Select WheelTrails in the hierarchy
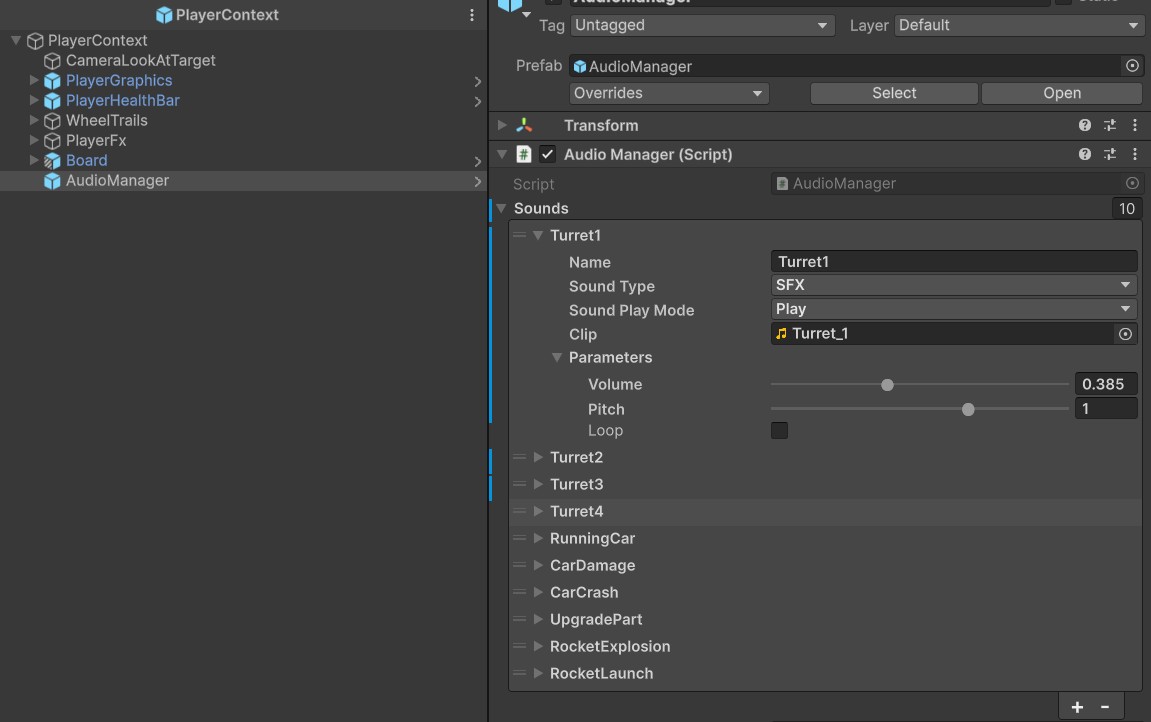Viewport: 1151px width, 722px height. click(x=106, y=121)
